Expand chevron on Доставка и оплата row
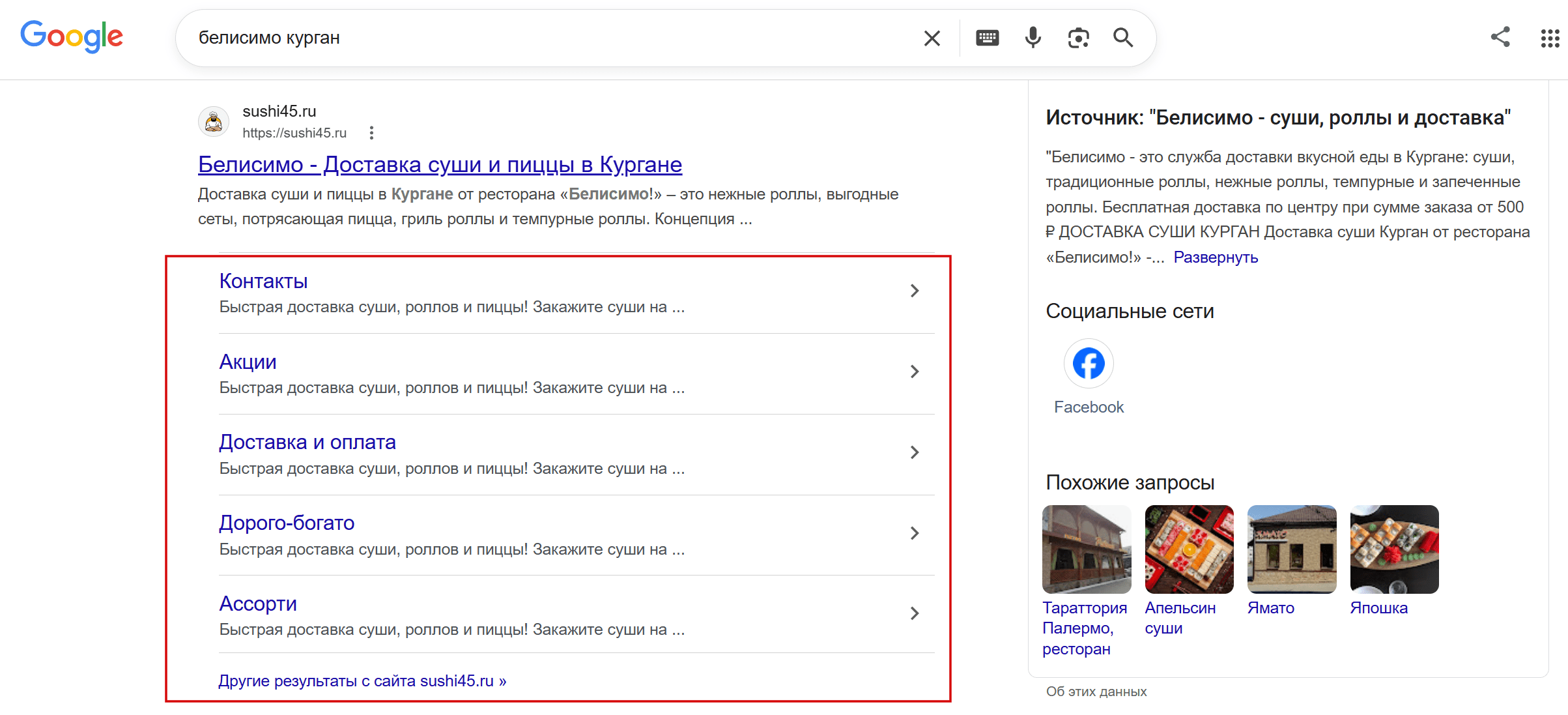 click(915, 452)
